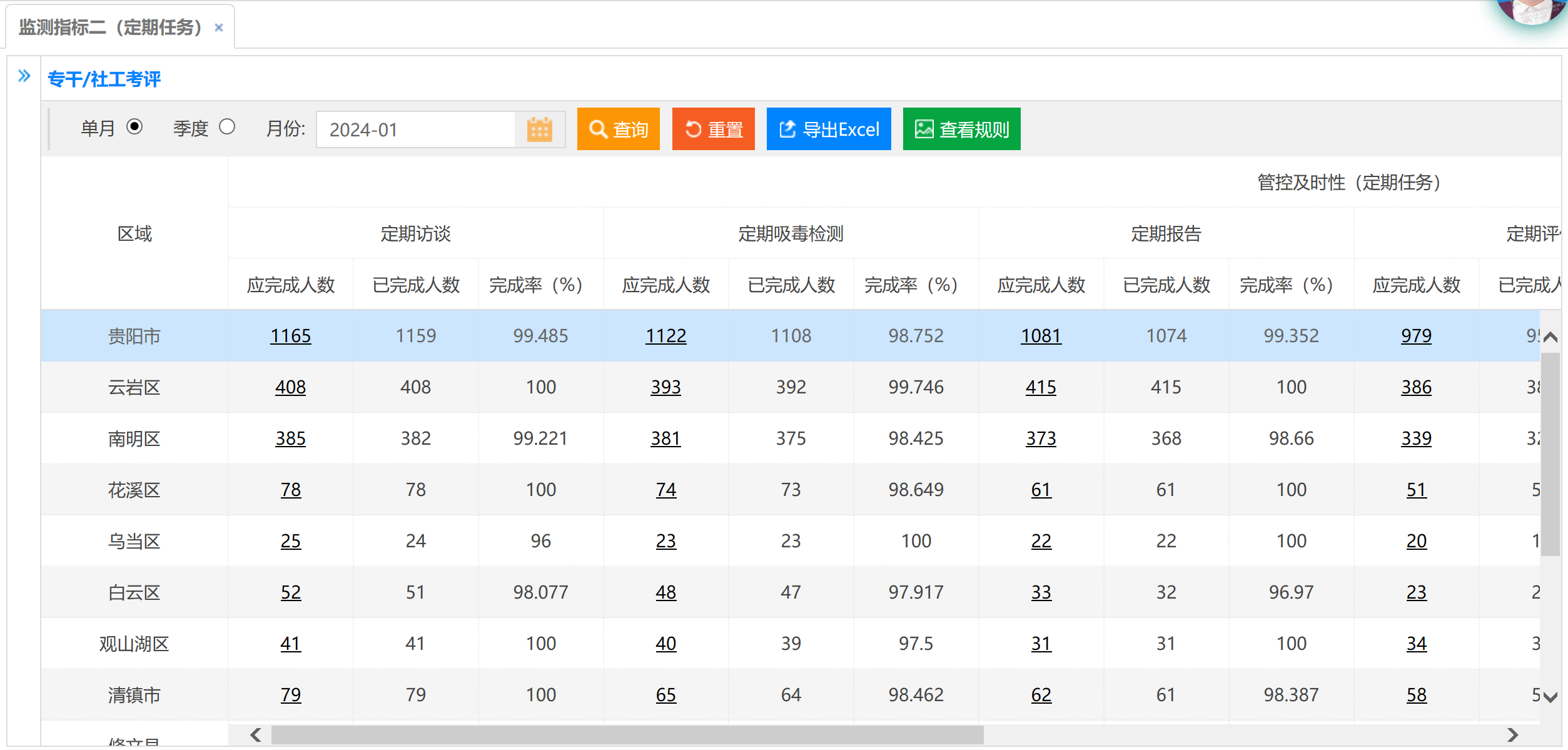This screenshot has width=1568, height=750.
Task: Open 云岩区 value 415 link
Action: coord(1041,387)
